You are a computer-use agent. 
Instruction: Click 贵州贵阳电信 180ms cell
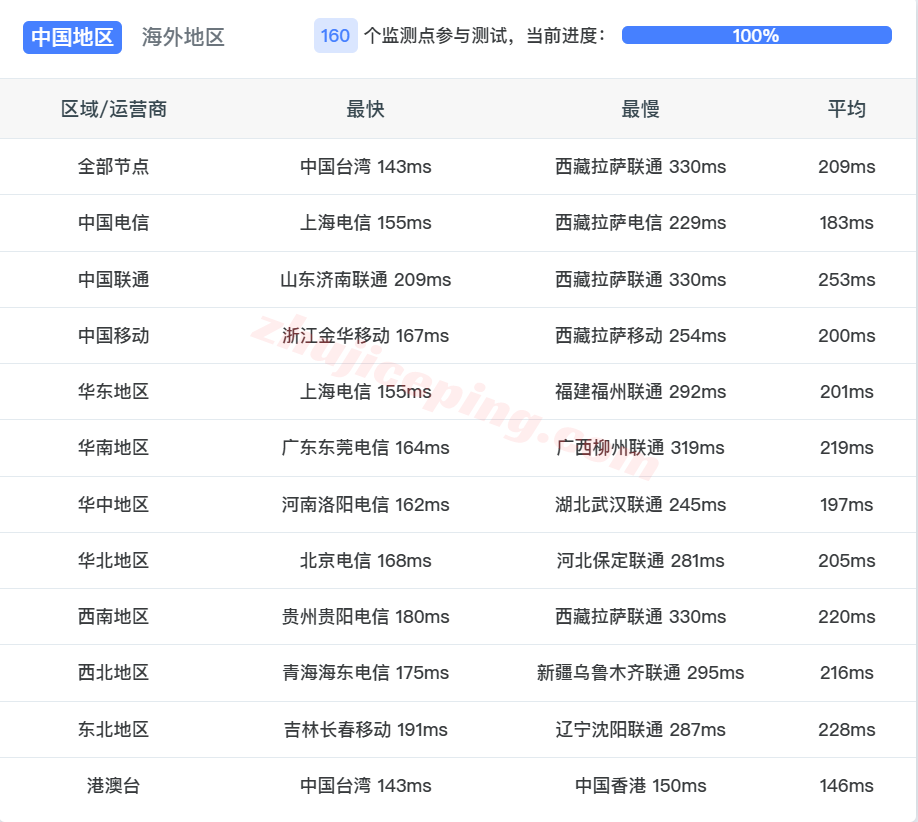[365, 616]
